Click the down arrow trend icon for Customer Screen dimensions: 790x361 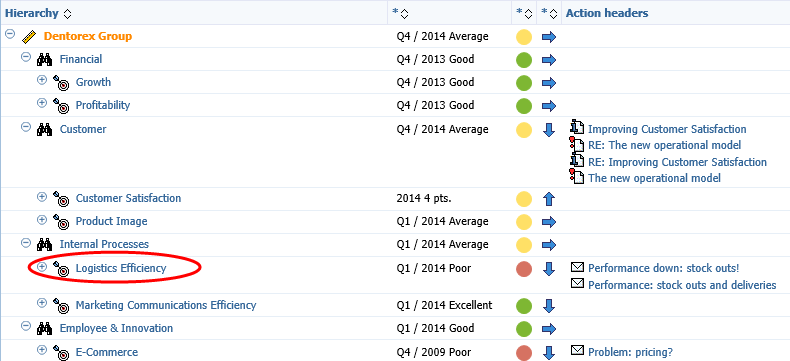(x=549, y=130)
